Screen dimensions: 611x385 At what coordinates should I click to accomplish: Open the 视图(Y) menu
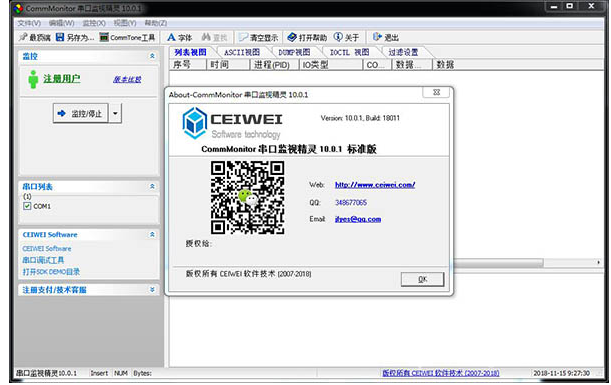point(125,23)
